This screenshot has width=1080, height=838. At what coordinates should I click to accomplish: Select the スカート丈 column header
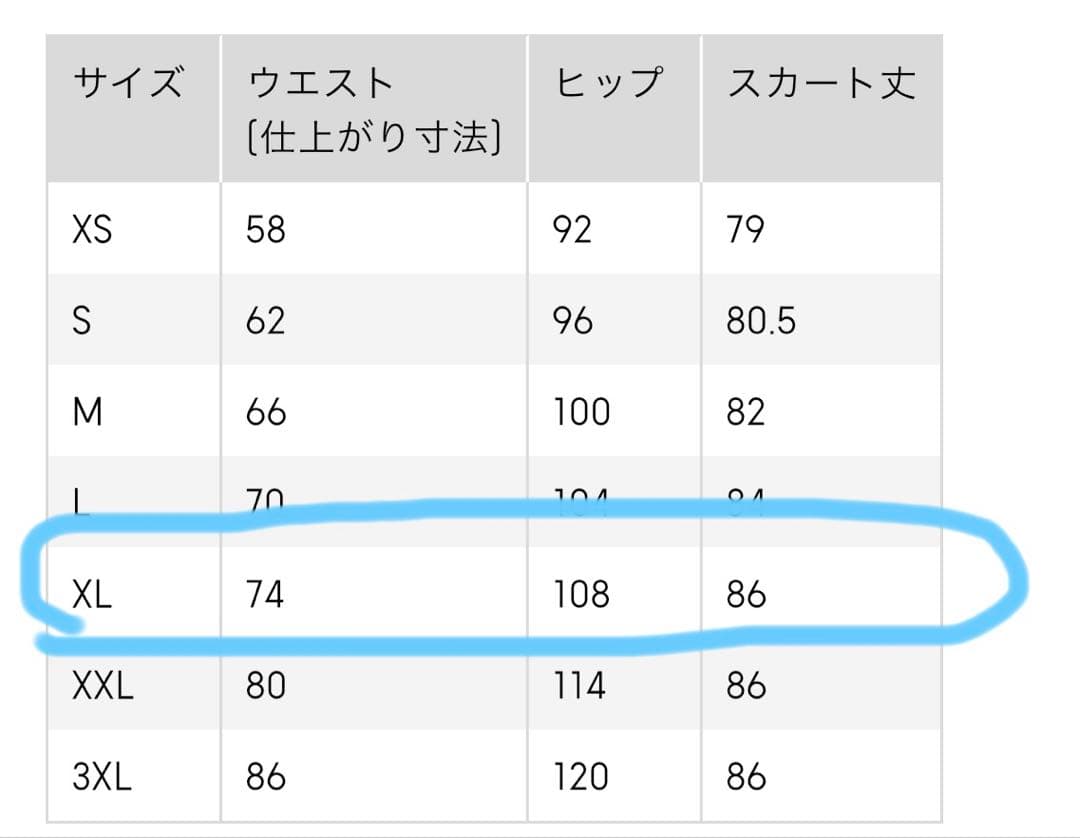pyautogui.click(x=820, y=82)
